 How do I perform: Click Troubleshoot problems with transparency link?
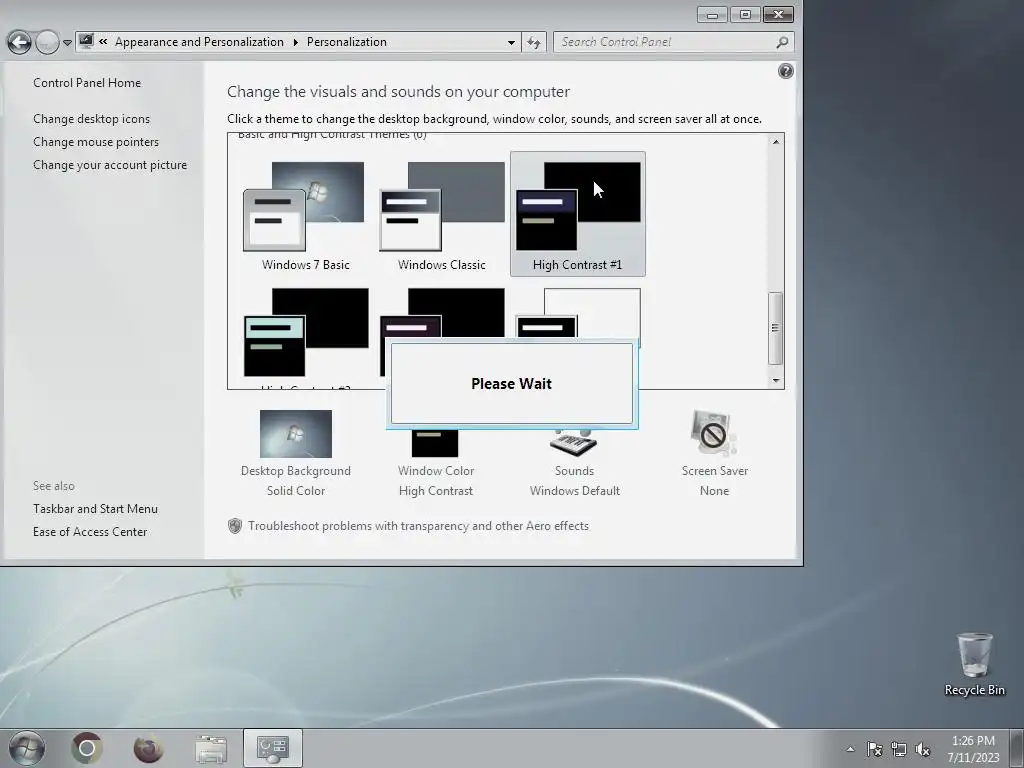[418, 526]
